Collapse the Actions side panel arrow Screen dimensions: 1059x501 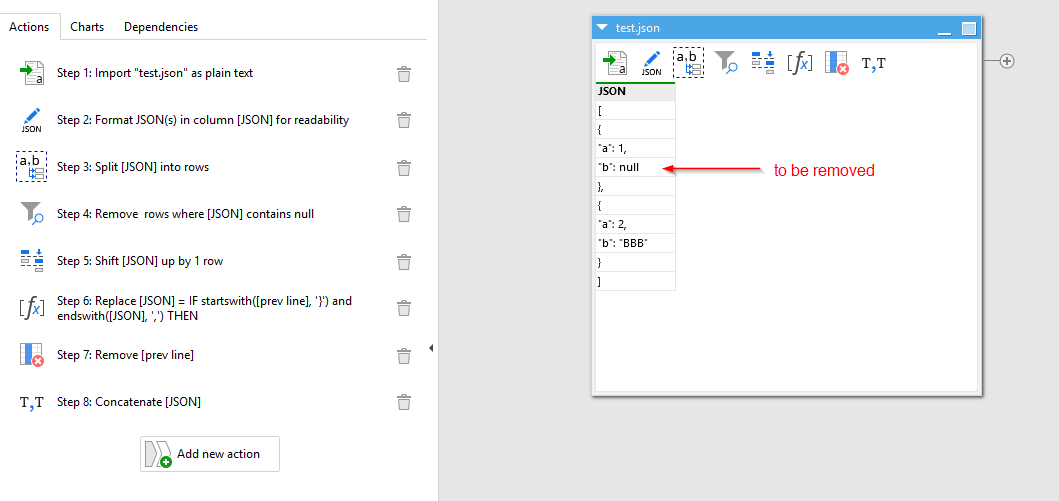[431, 348]
